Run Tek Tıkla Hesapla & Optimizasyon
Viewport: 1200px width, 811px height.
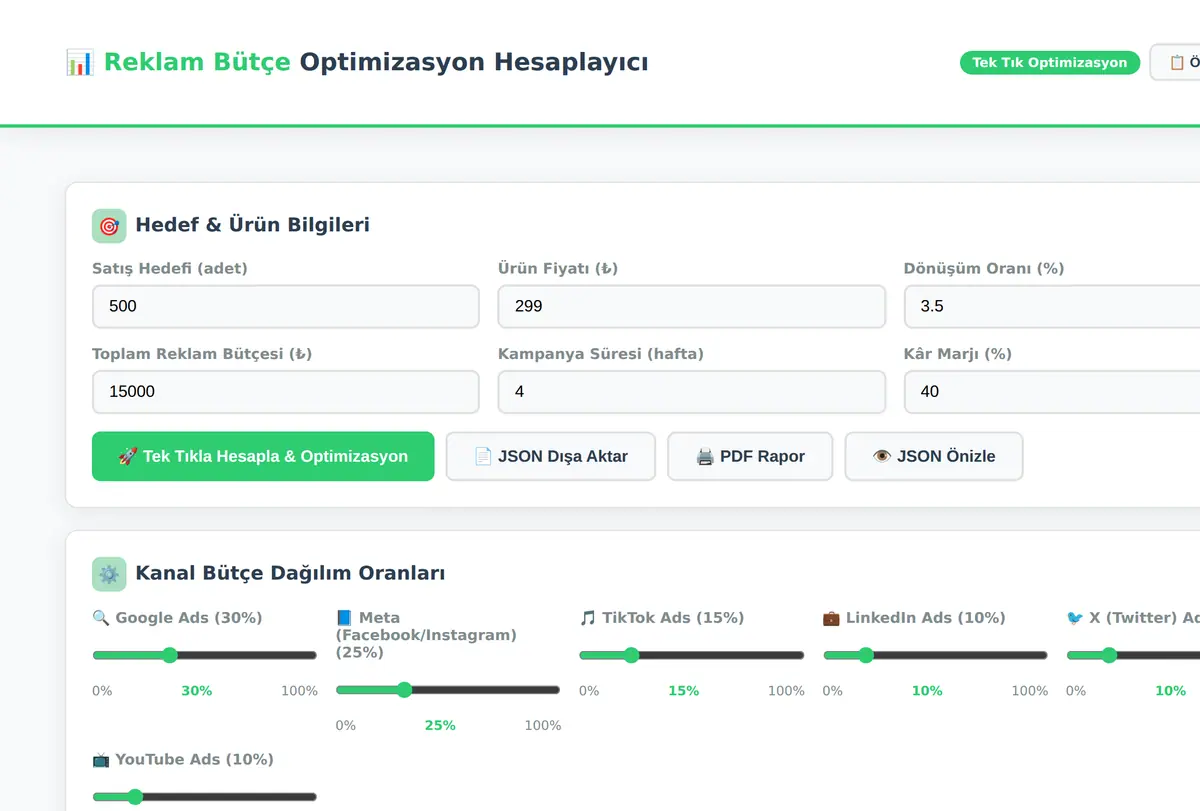tap(263, 456)
